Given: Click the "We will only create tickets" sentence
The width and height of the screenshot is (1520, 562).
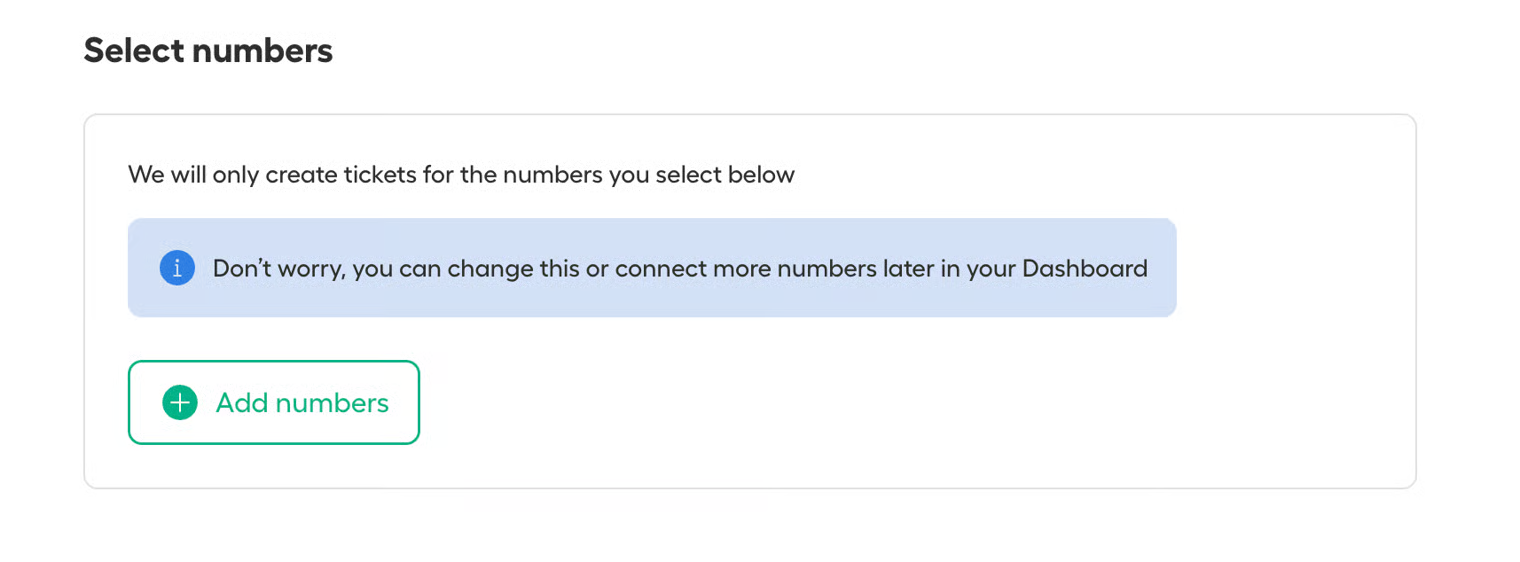Looking at the screenshot, I should [x=461, y=175].
